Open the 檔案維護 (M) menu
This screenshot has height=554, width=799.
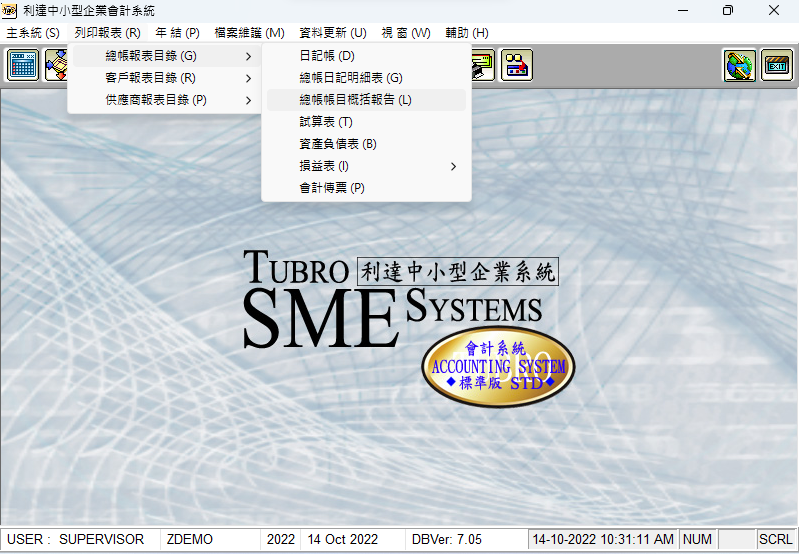pos(249,33)
